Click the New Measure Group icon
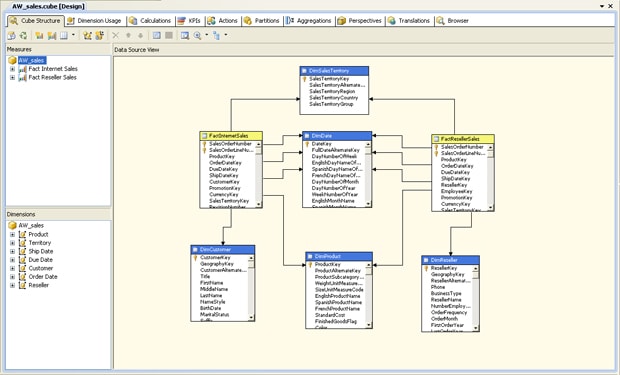Image resolution: width=620 pixels, height=375 pixels. [x=51, y=36]
